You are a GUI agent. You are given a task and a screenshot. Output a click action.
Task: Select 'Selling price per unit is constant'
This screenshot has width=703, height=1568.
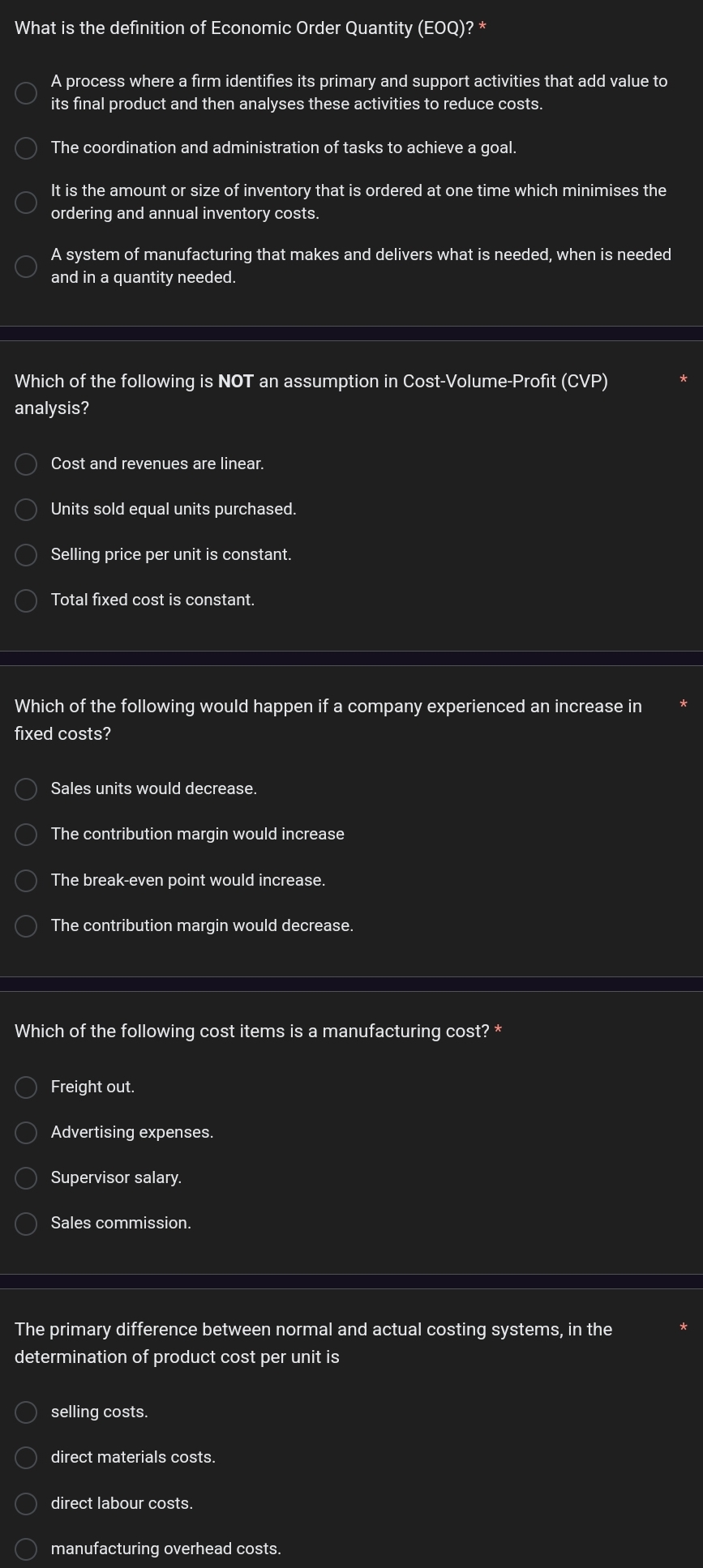[x=26, y=555]
